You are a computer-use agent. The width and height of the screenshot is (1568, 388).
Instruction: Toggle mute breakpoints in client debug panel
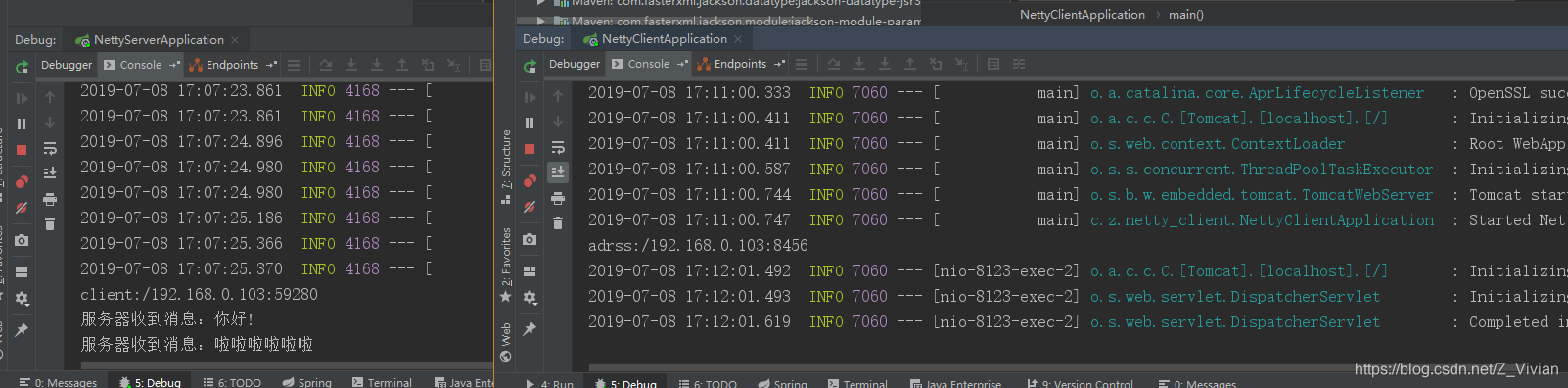(x=530, y=207)
